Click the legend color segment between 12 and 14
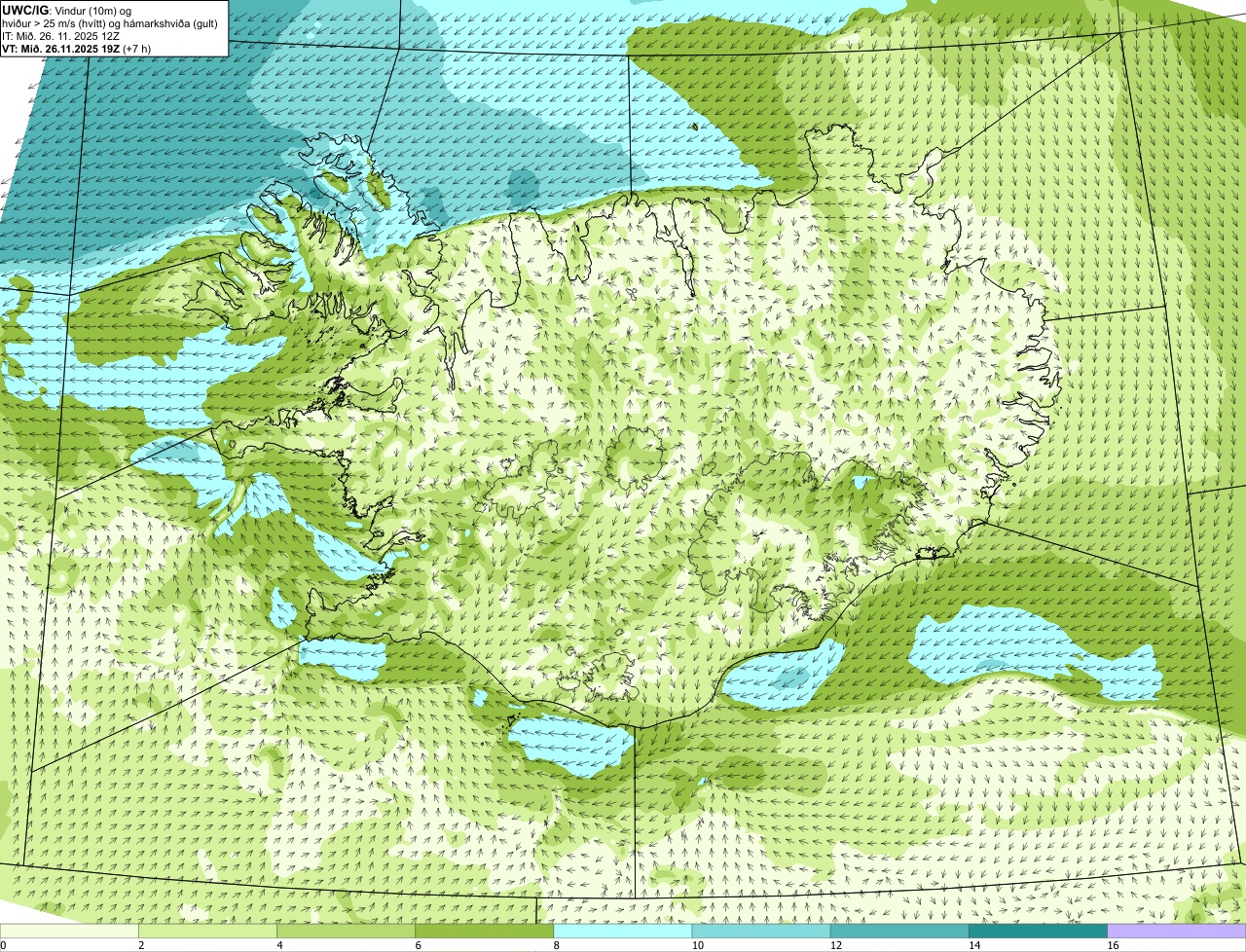 click(899, 931)
